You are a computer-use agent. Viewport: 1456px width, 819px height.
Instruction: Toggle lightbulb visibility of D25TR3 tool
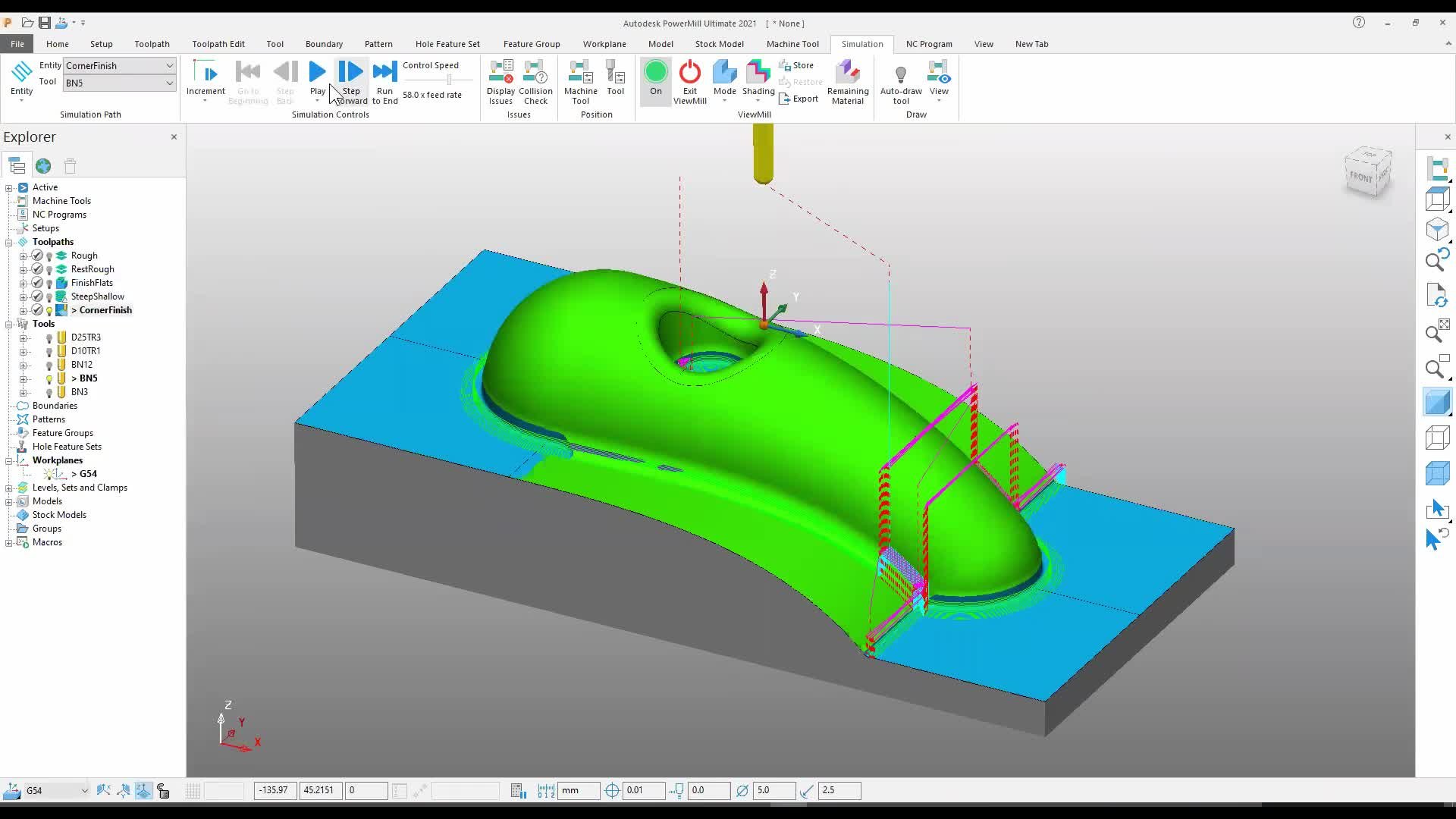coord(49,337)
